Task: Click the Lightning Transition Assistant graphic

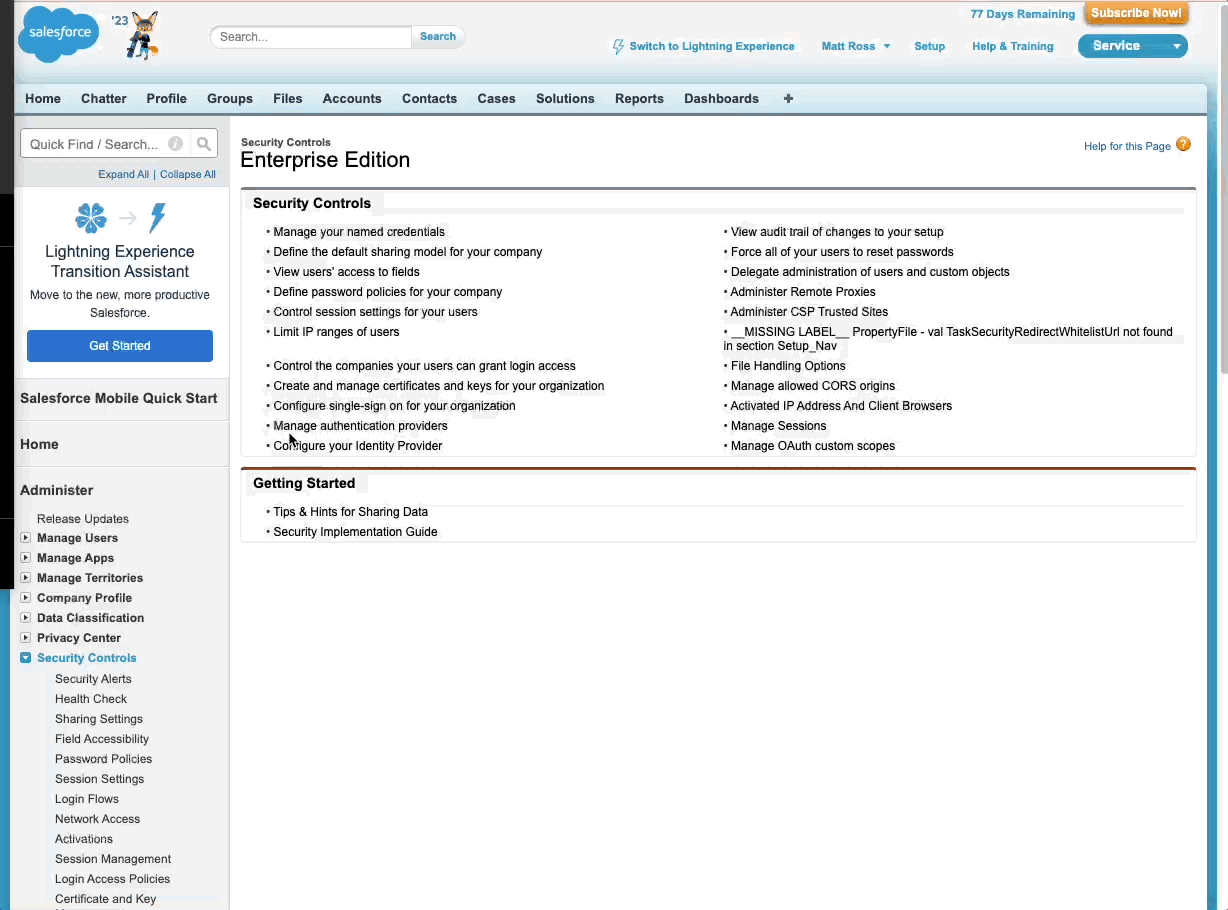Action: click(120, 217)
